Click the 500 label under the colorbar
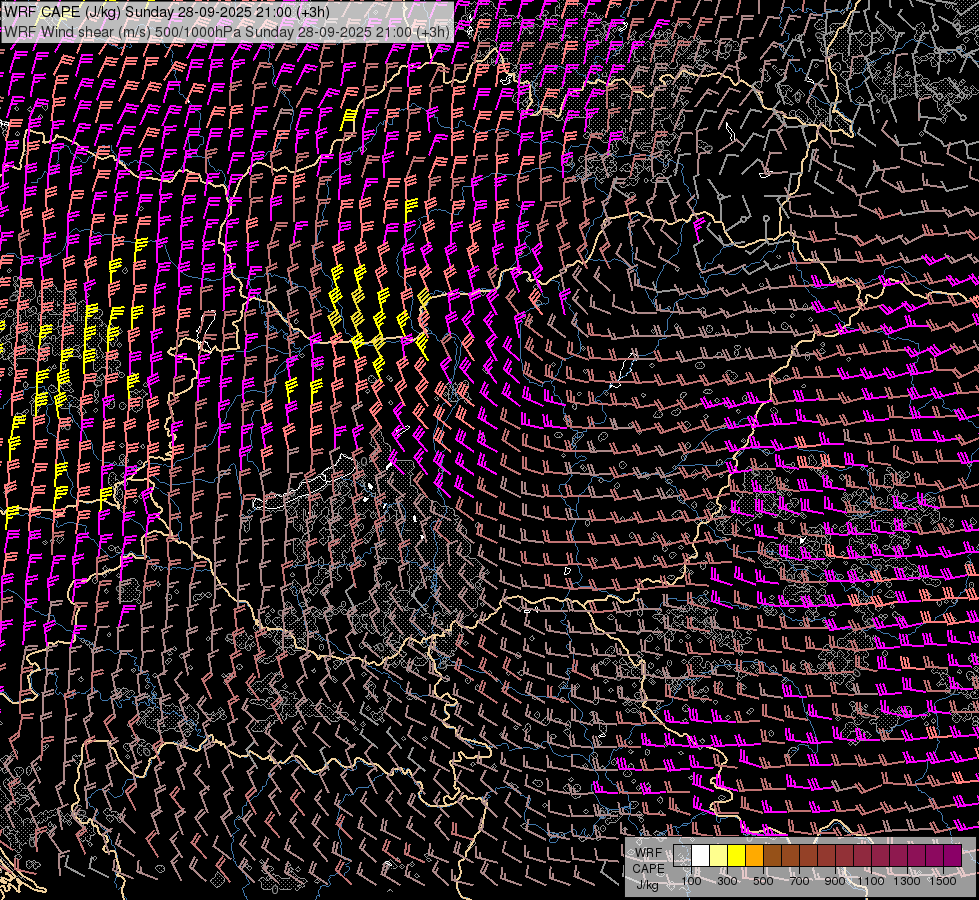The image size is (979, 900). click(x=763, y=881)
